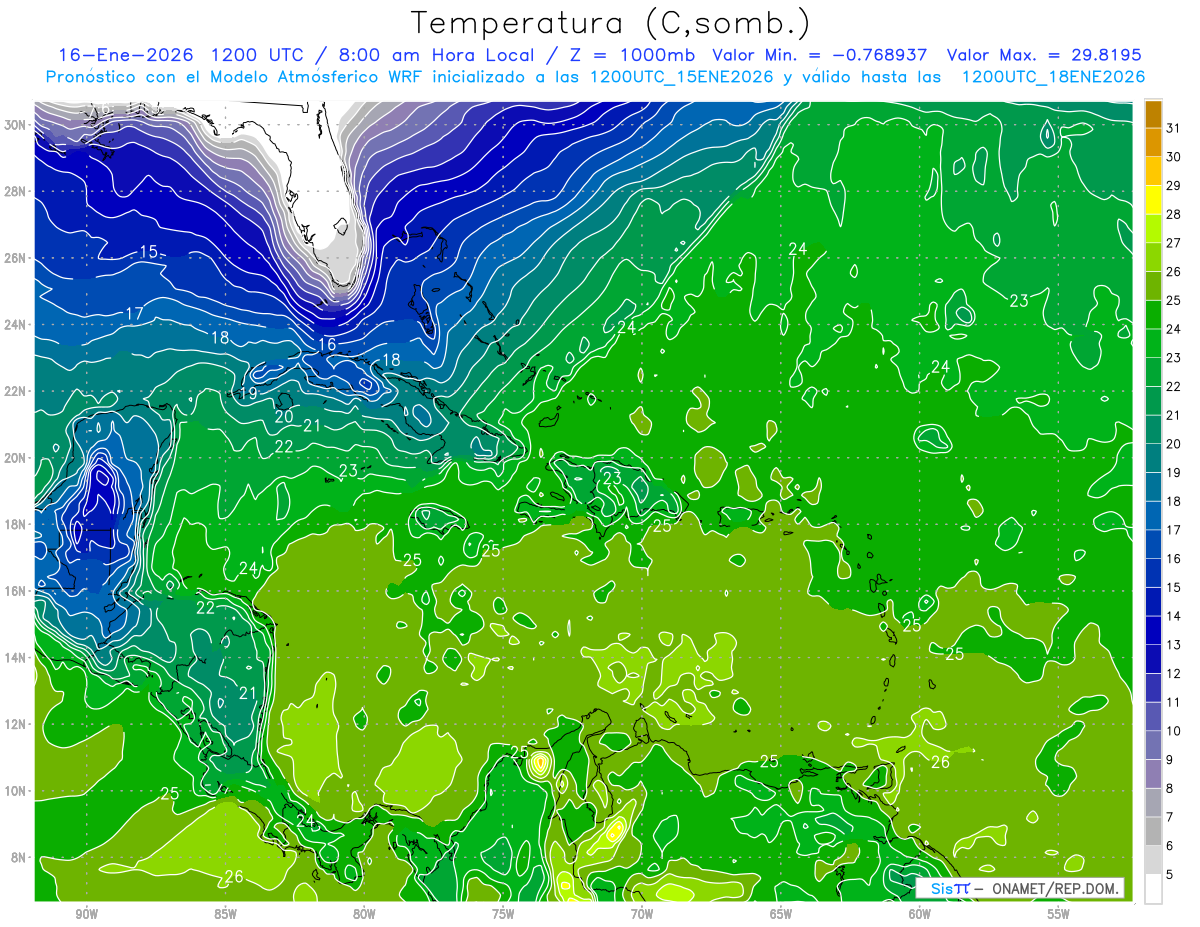Click the "17" contour label on map
This screenshot has width=1200, height=927.
(134, 314)
